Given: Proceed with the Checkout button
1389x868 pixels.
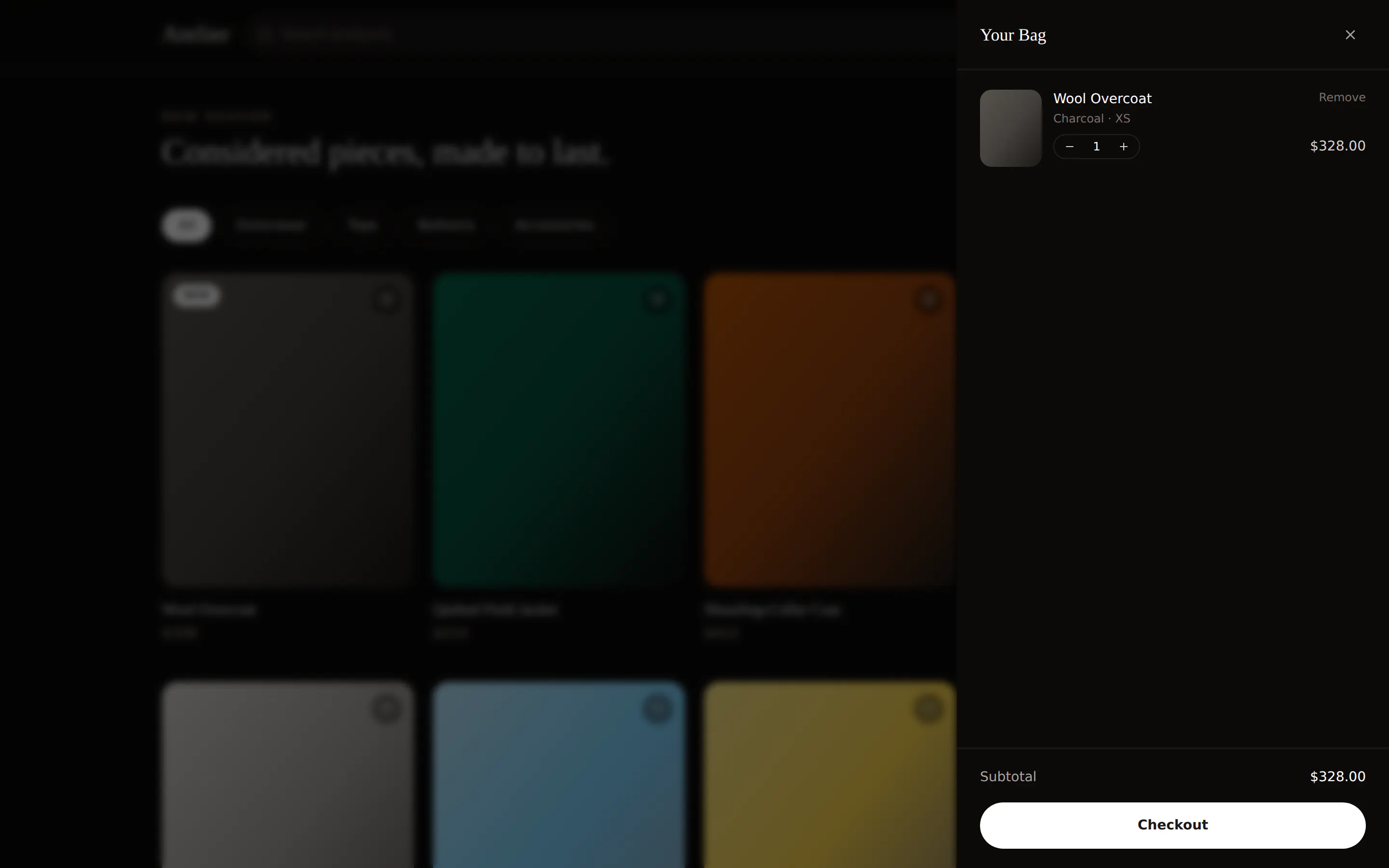Looking at the screenshot, I should click(1172, 825).
